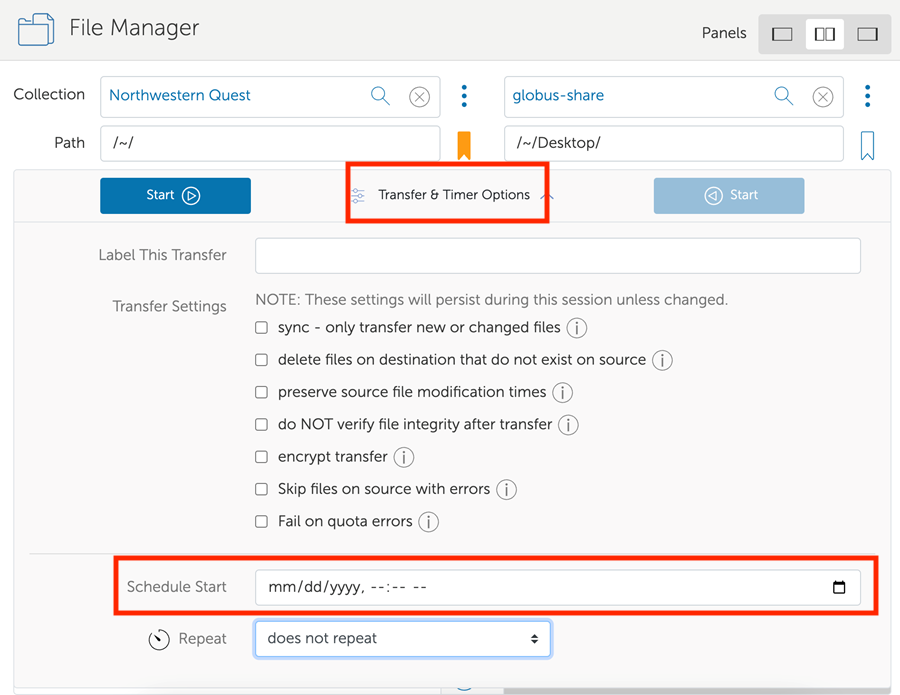Click the left Path field
The width and height of the screenshot is (900, 695).
coord(270,143)
